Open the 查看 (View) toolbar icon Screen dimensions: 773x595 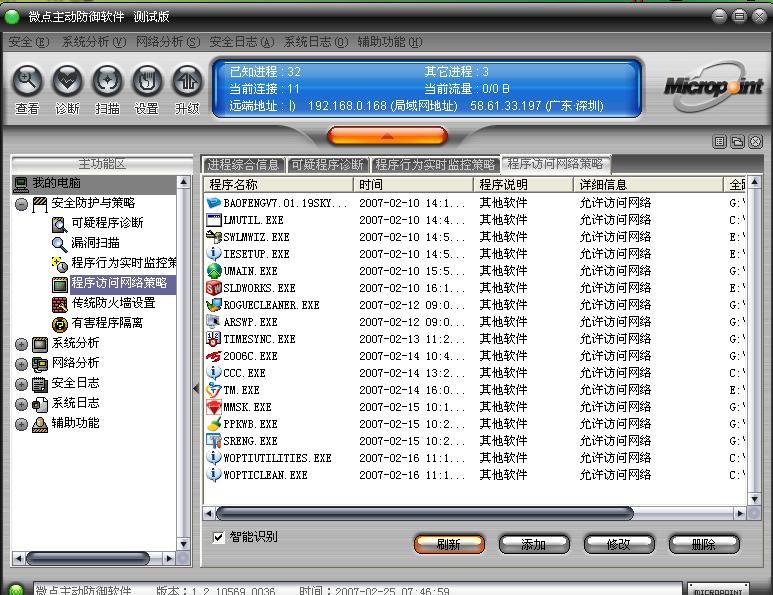point(27,80)
